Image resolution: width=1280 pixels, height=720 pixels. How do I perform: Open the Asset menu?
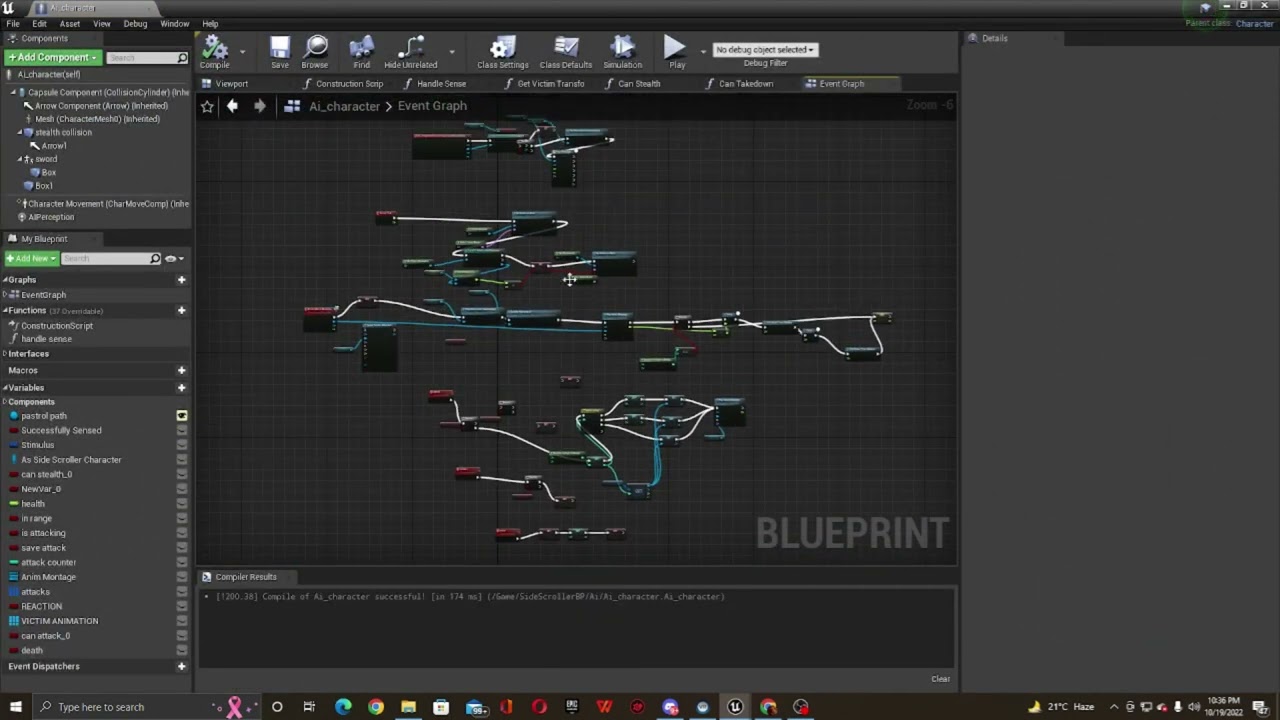pos(70,24)
